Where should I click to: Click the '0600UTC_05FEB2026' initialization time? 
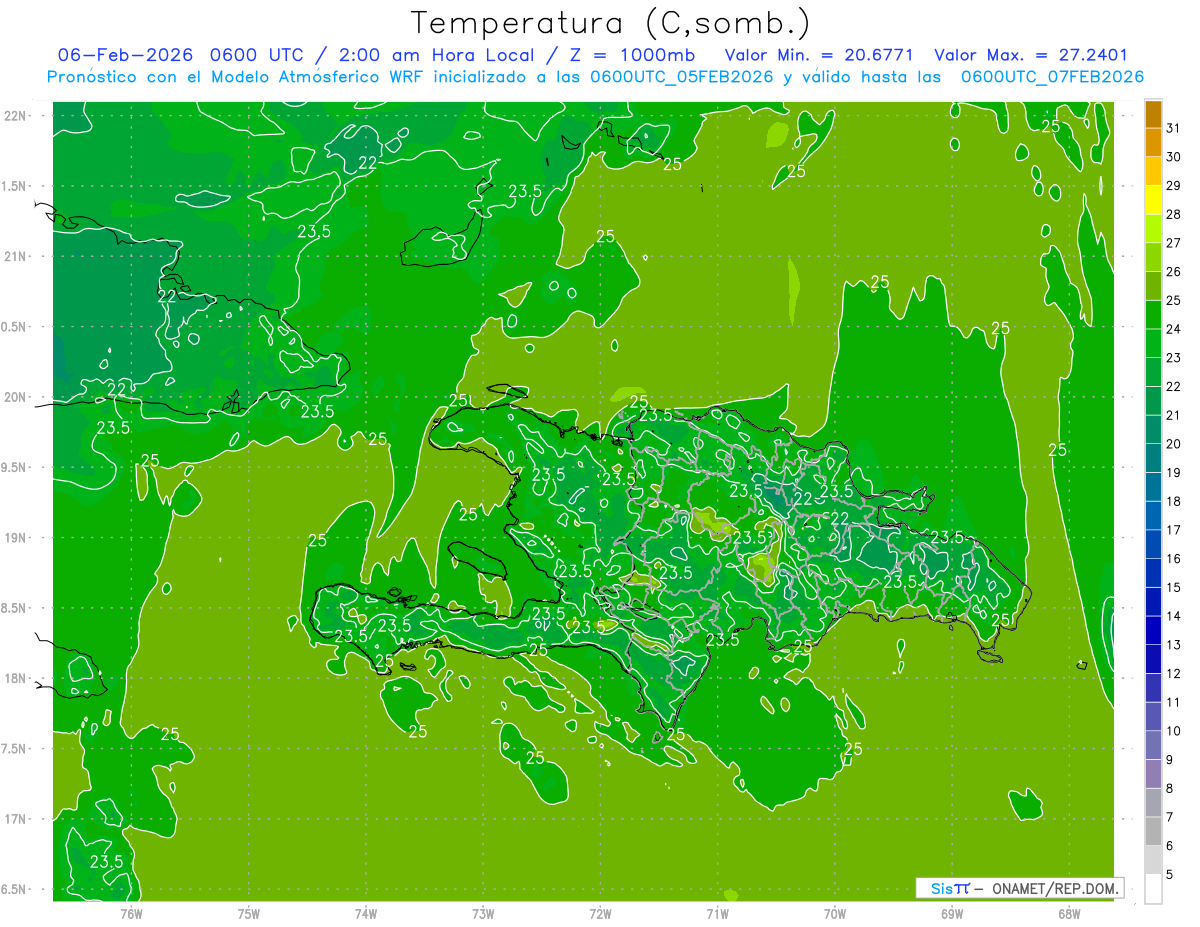(x=682, y=77)
